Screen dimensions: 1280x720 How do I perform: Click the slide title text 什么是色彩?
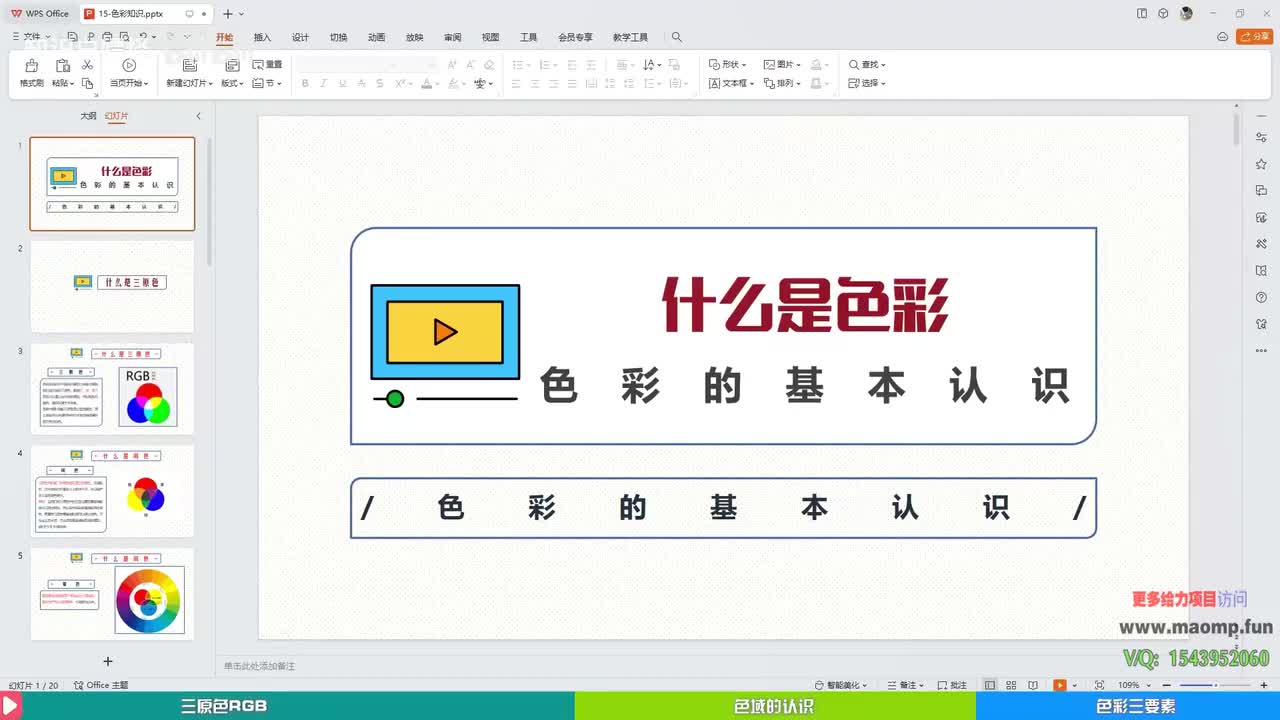(805, 305)
